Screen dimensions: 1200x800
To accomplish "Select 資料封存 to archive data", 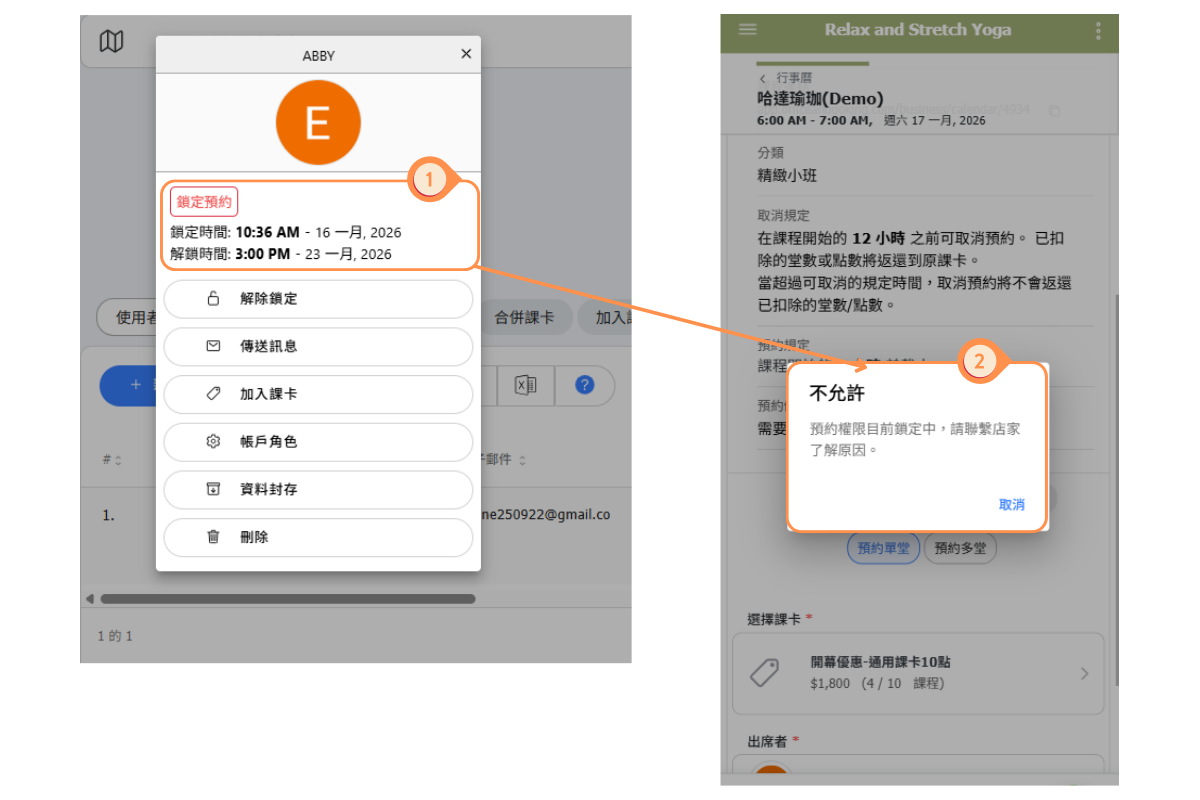I will coord(317,489).
